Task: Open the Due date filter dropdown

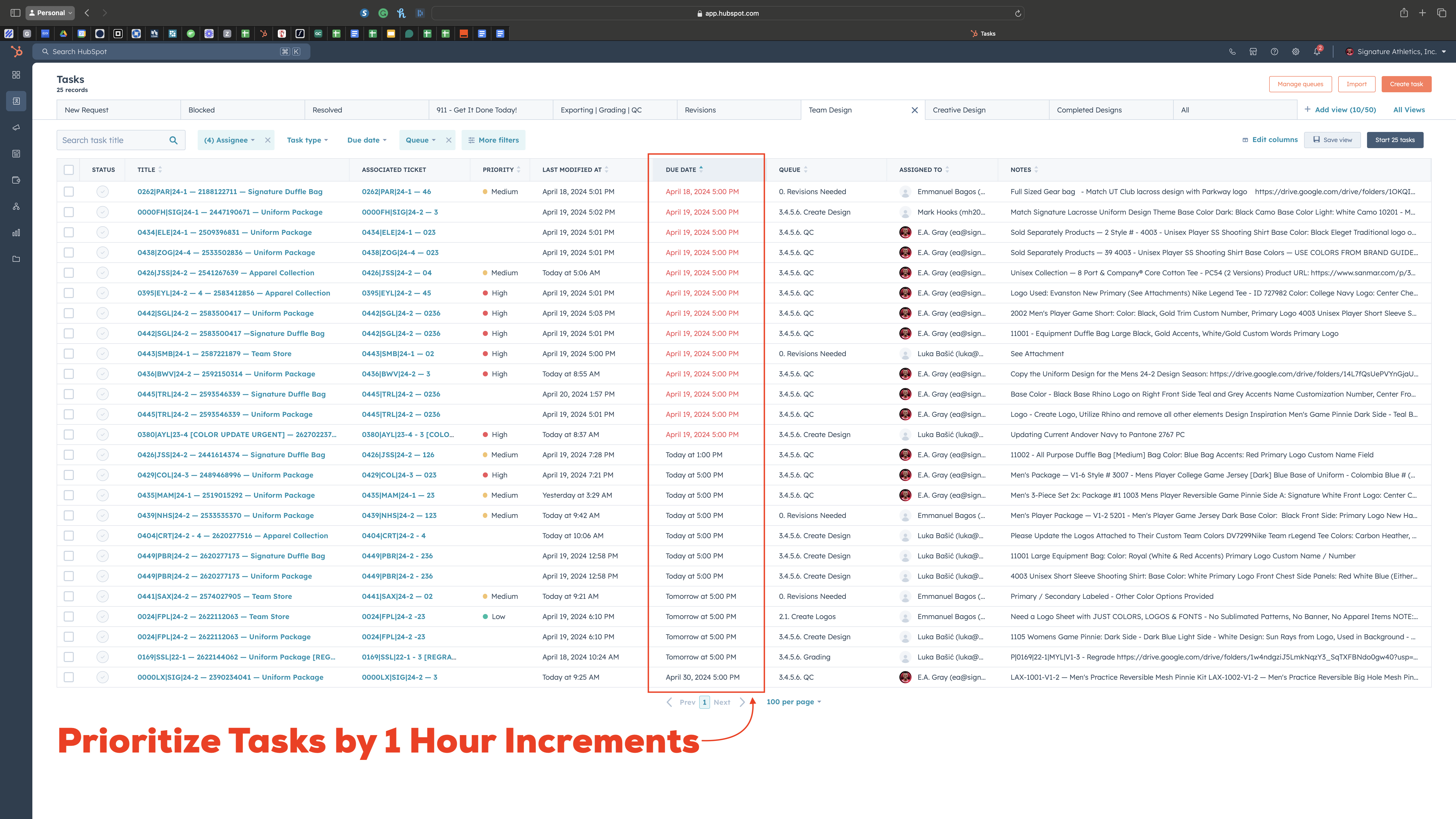Action: click(x=366, y=140)
